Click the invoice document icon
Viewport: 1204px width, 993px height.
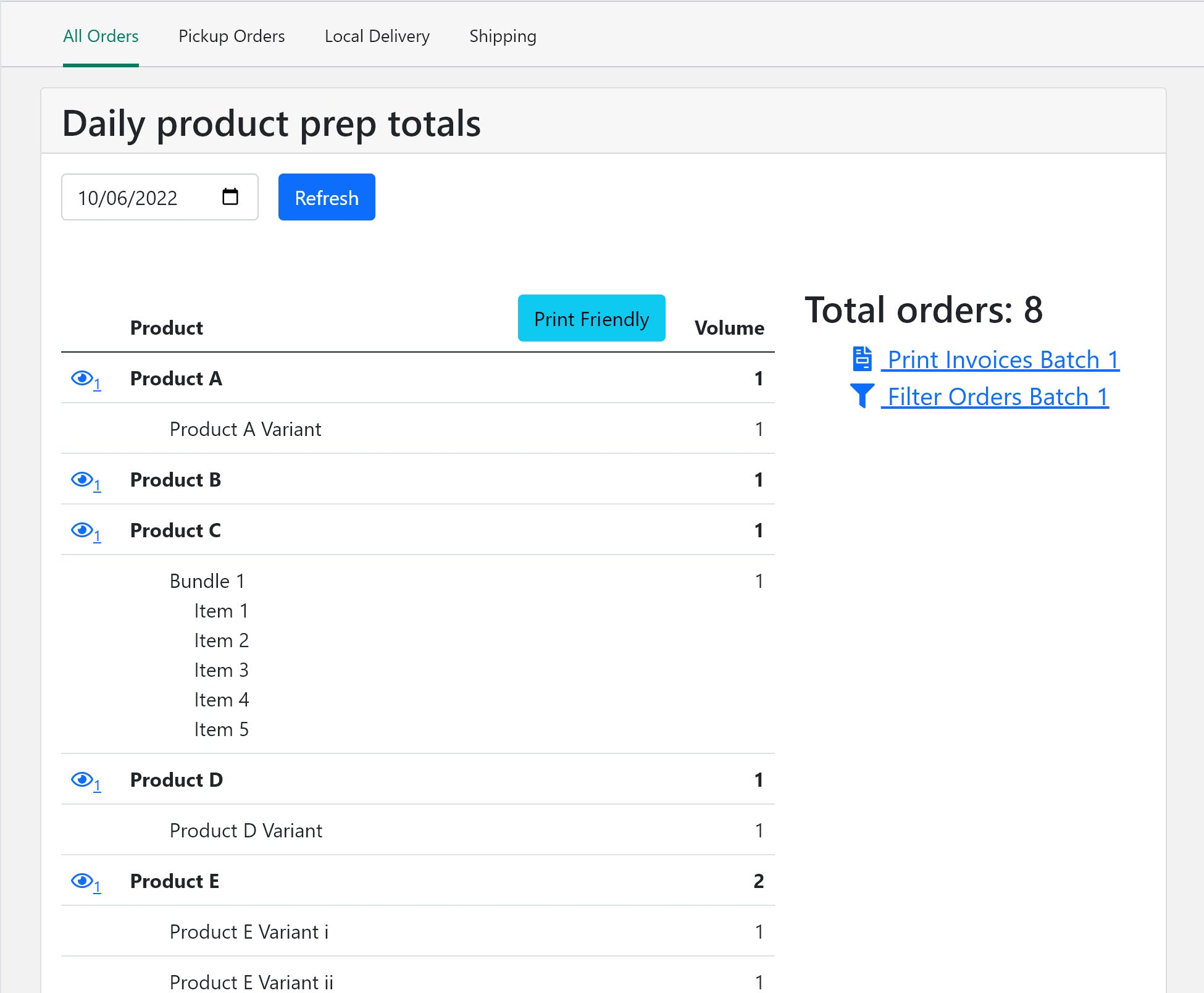point(862,359)
